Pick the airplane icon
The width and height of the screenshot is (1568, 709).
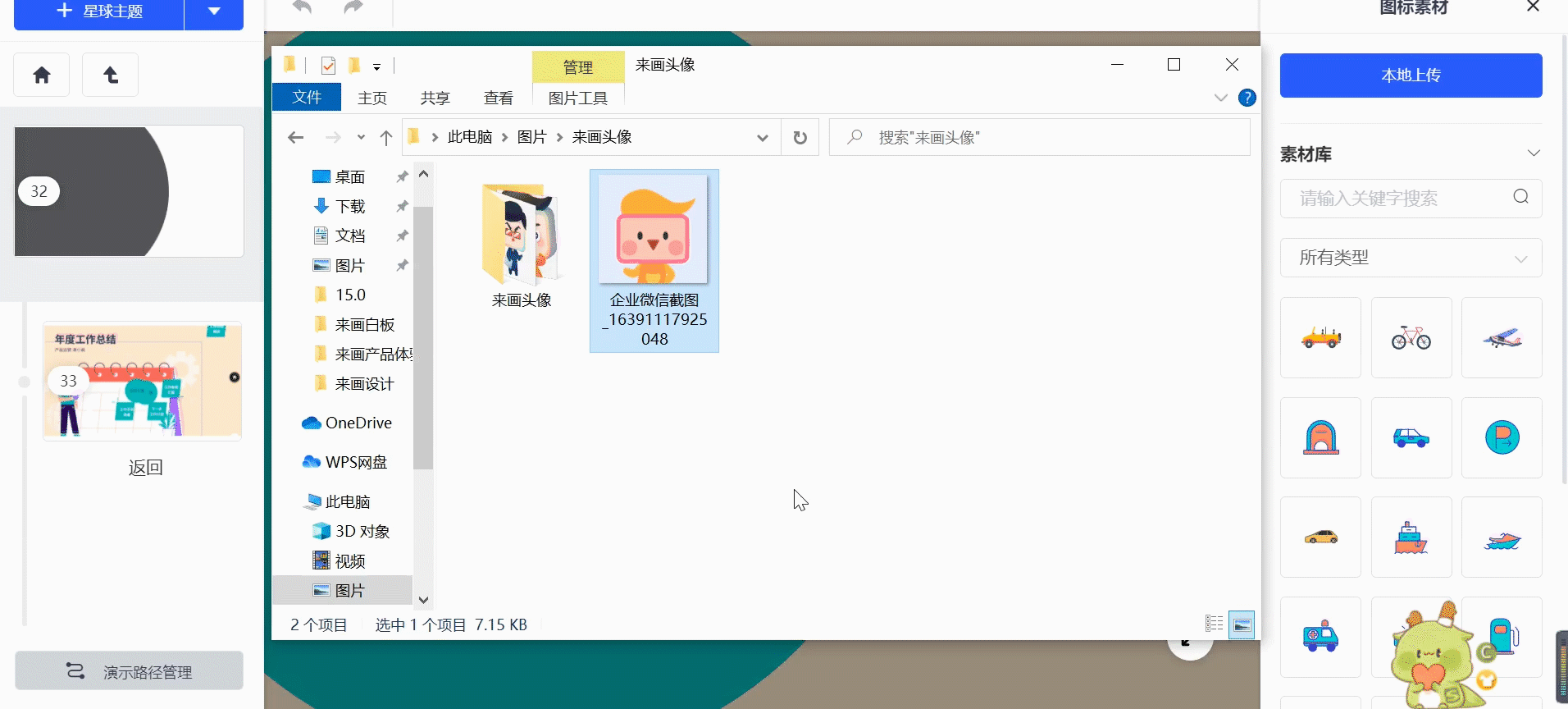pyautogui.click(x=1502, y=337)
